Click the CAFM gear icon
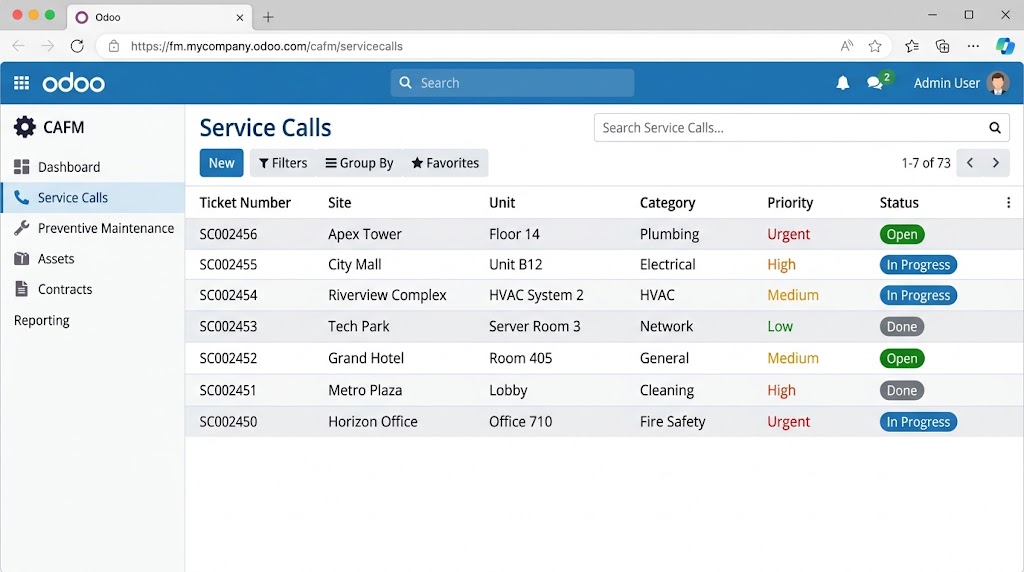The height and width of the screenshot is (572, 1024). [25, 127]
